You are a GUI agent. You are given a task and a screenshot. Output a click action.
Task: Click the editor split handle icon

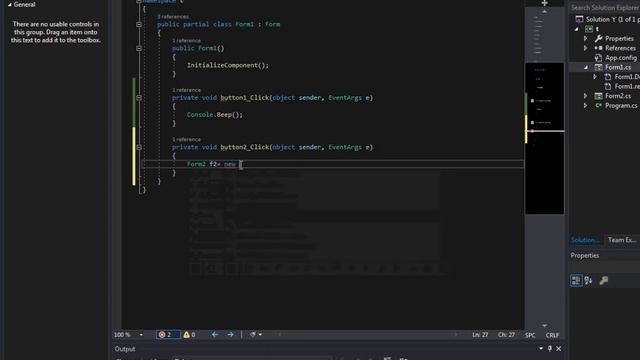[544, 3]
